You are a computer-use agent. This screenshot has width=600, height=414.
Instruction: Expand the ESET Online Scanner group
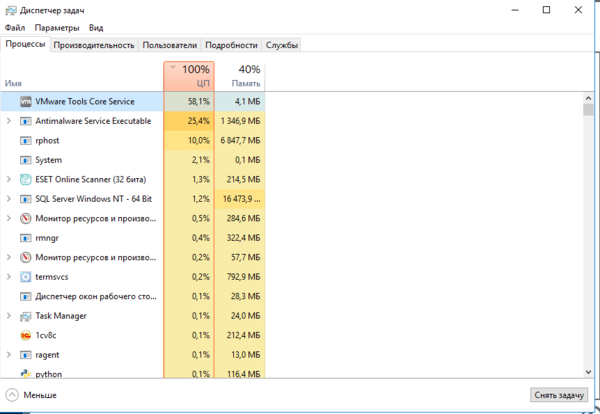pos(9,179)
